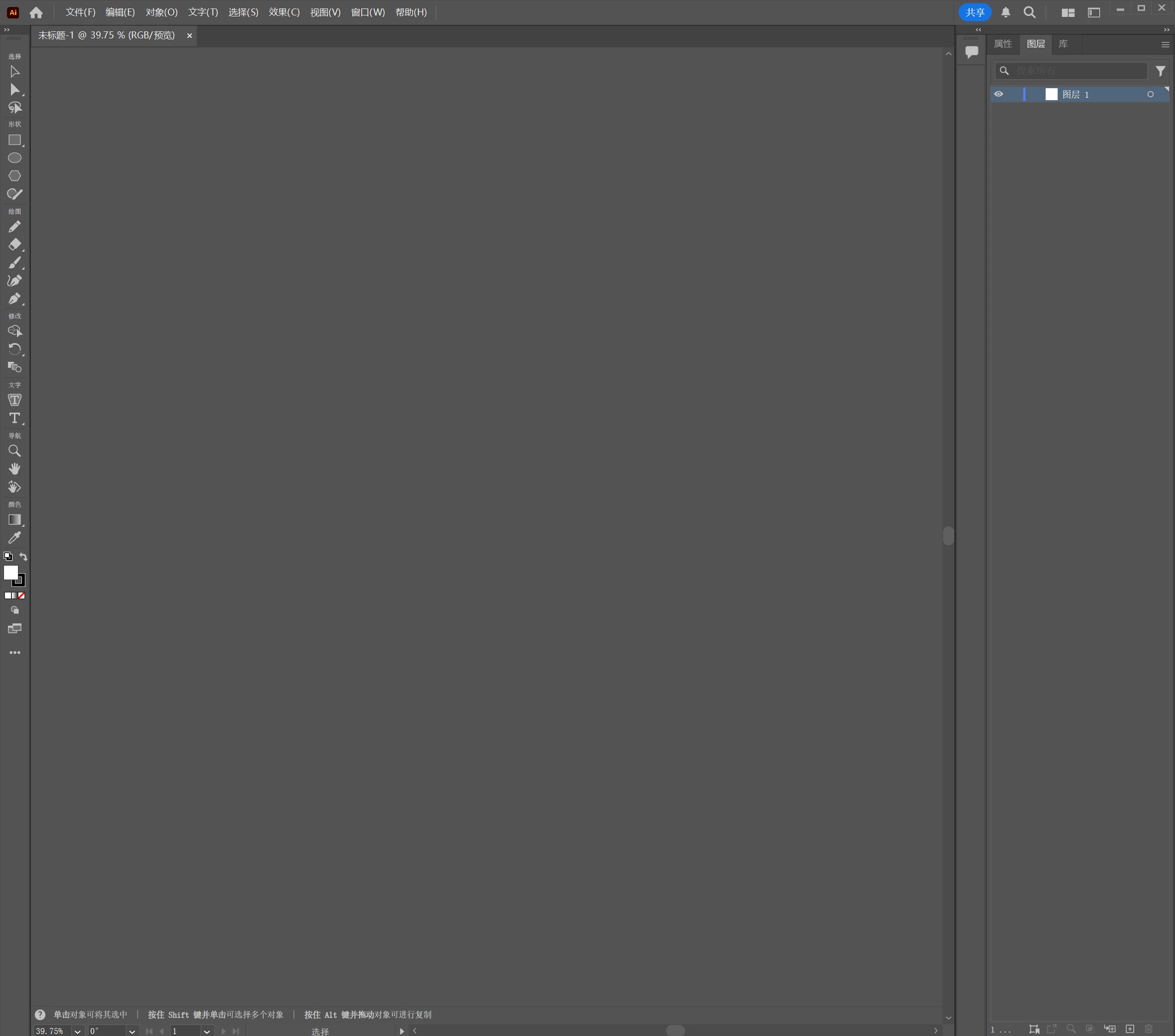Image resolution: width=1175 pixels, height=1036 pixels.
Task: Select the Eyedropper tool
Action: click(14, 538)
